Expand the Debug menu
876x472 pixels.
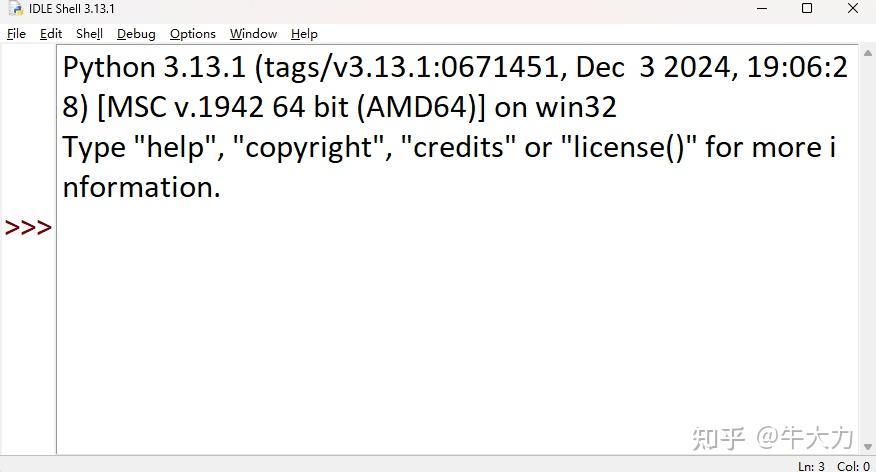(136, 34)
